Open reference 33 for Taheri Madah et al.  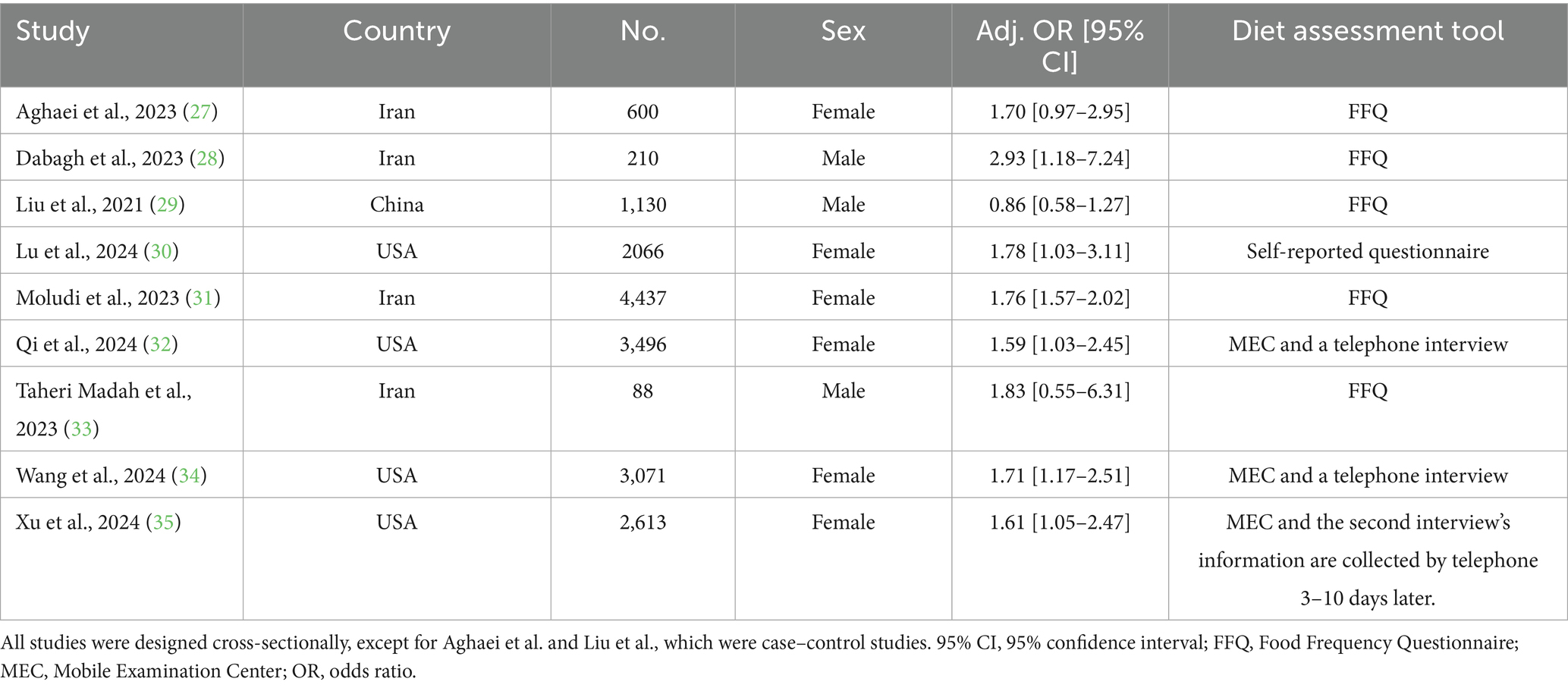pyautogui.click(x=81, y=429)
